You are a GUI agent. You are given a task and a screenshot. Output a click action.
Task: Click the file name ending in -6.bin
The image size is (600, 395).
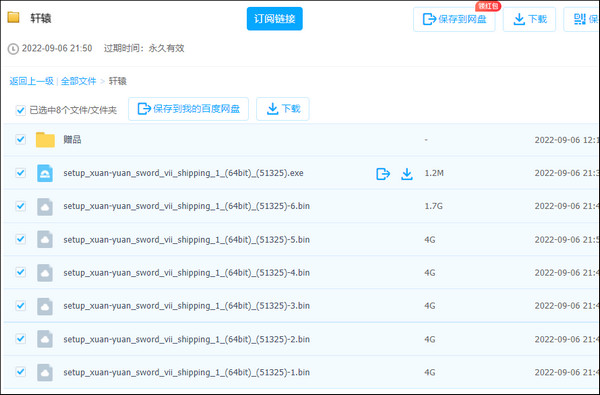(x=186, y=206)
